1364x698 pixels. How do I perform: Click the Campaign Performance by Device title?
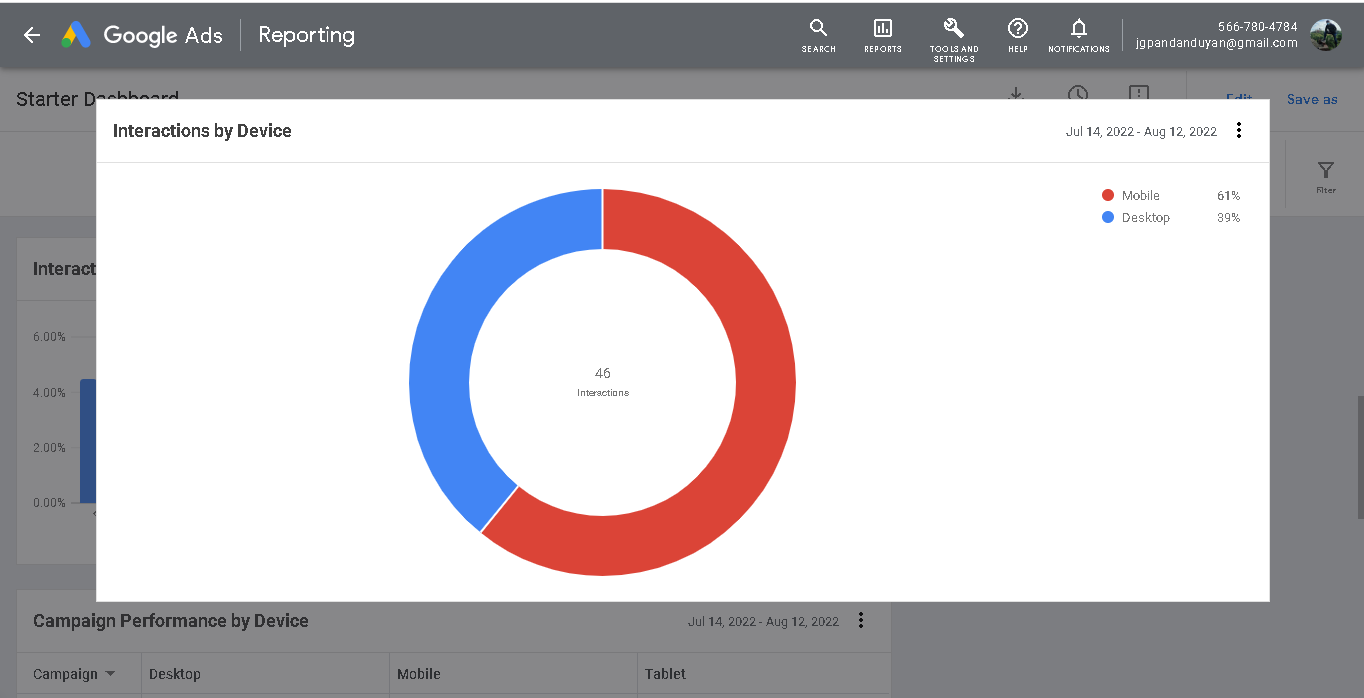(171, 621)
